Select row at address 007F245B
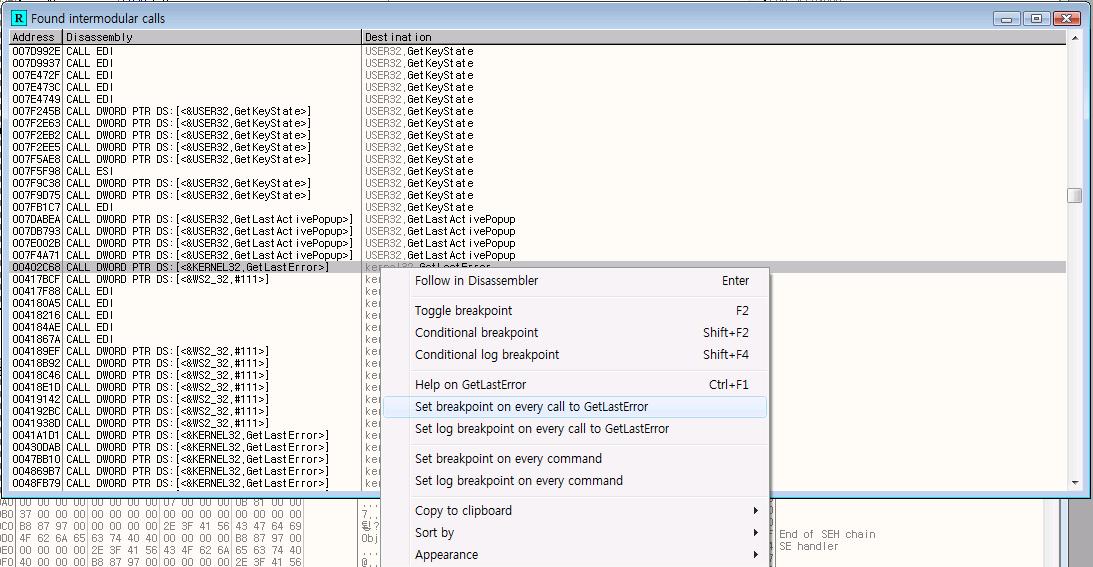Screen dimensions: 1093x567 (537, 112)
